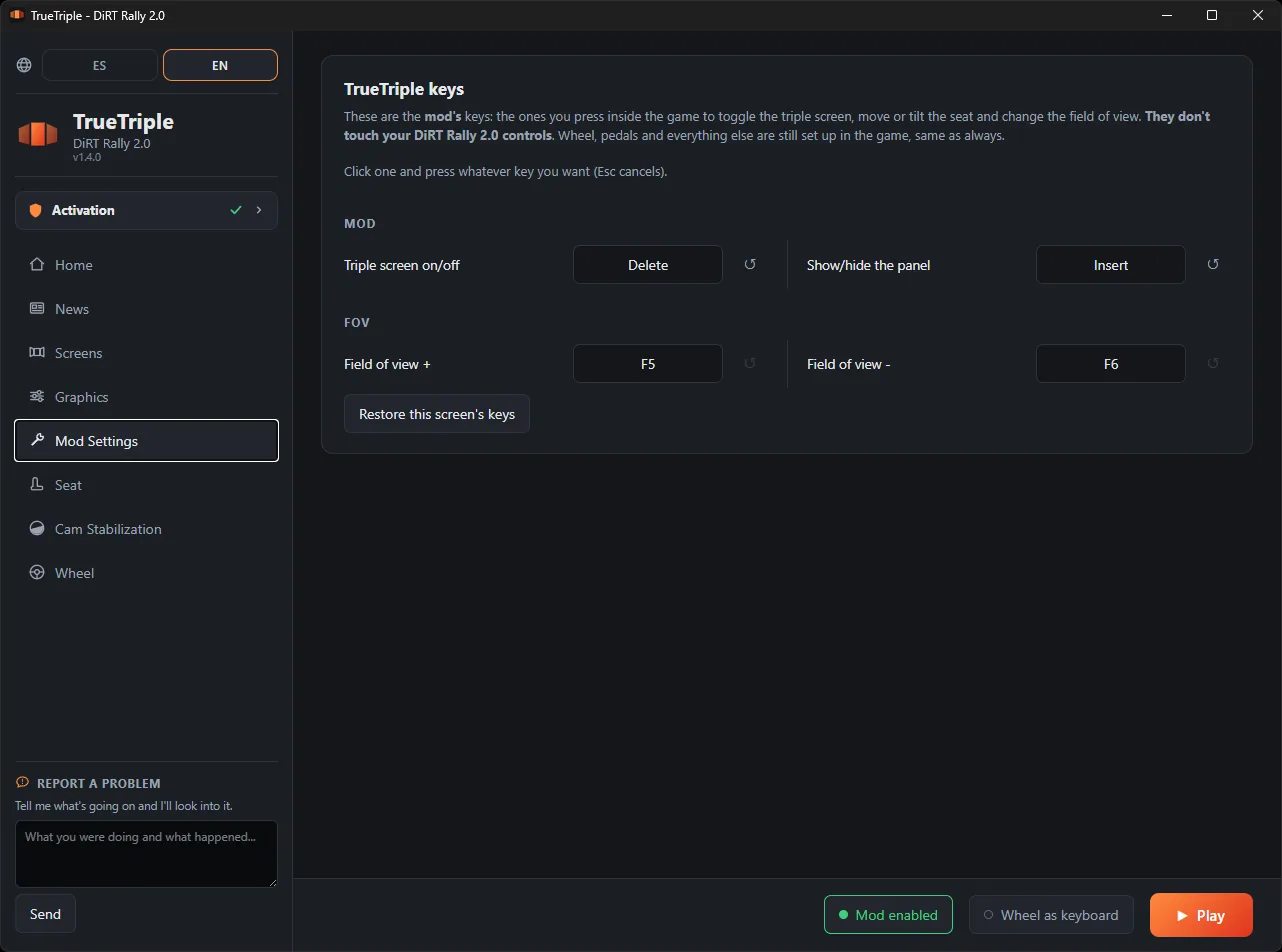Click the Graphics sliders icon
The image size is (1282, 952).
37,397
